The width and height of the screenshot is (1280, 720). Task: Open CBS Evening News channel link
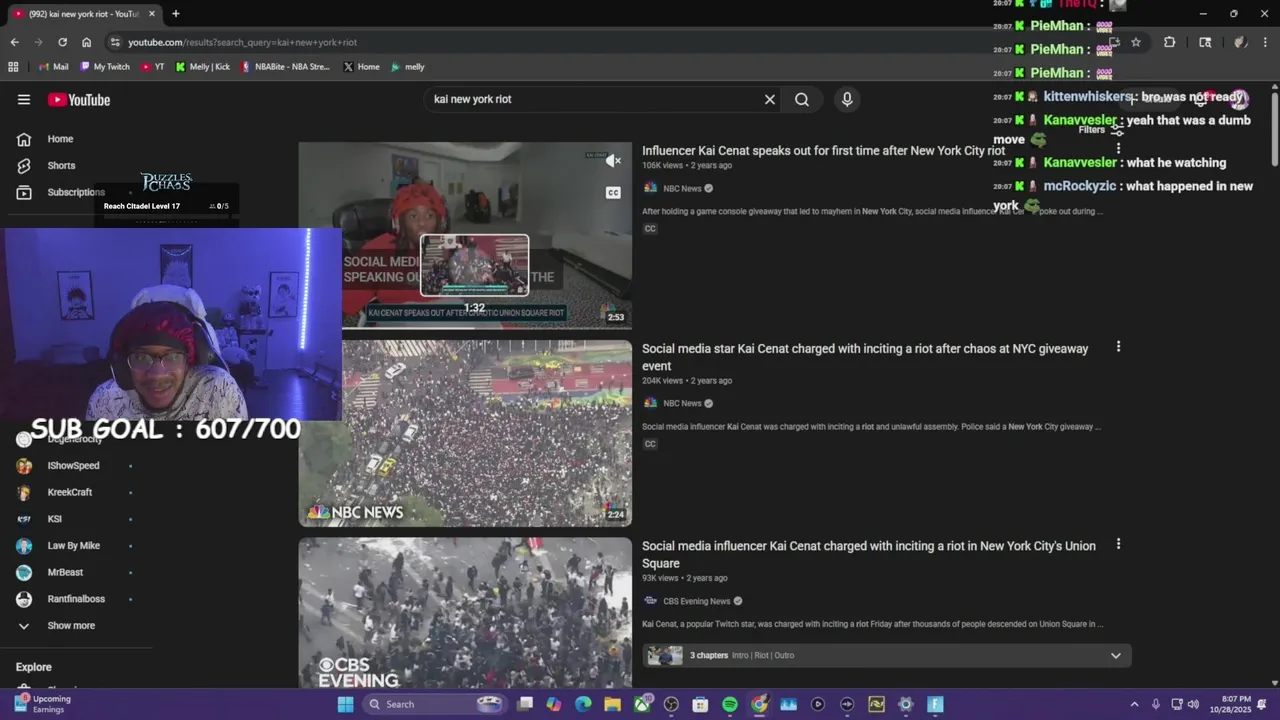click(x=696, y=601)
